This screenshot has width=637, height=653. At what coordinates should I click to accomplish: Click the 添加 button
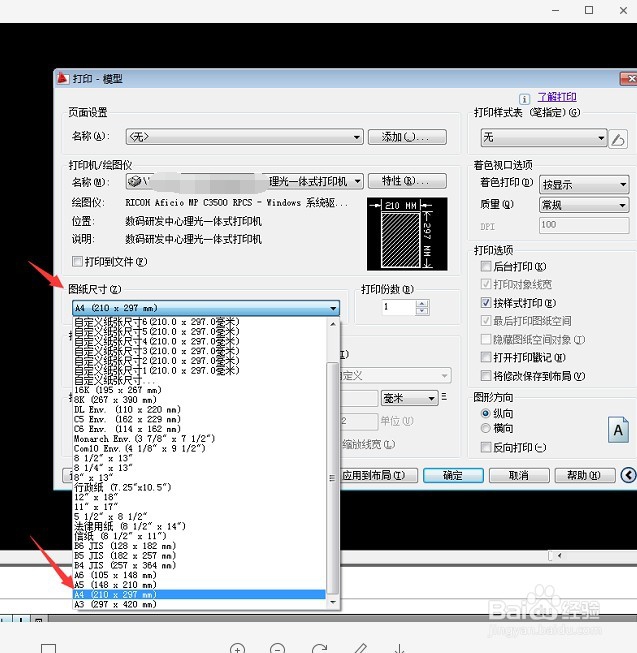(x=407, y=137)
